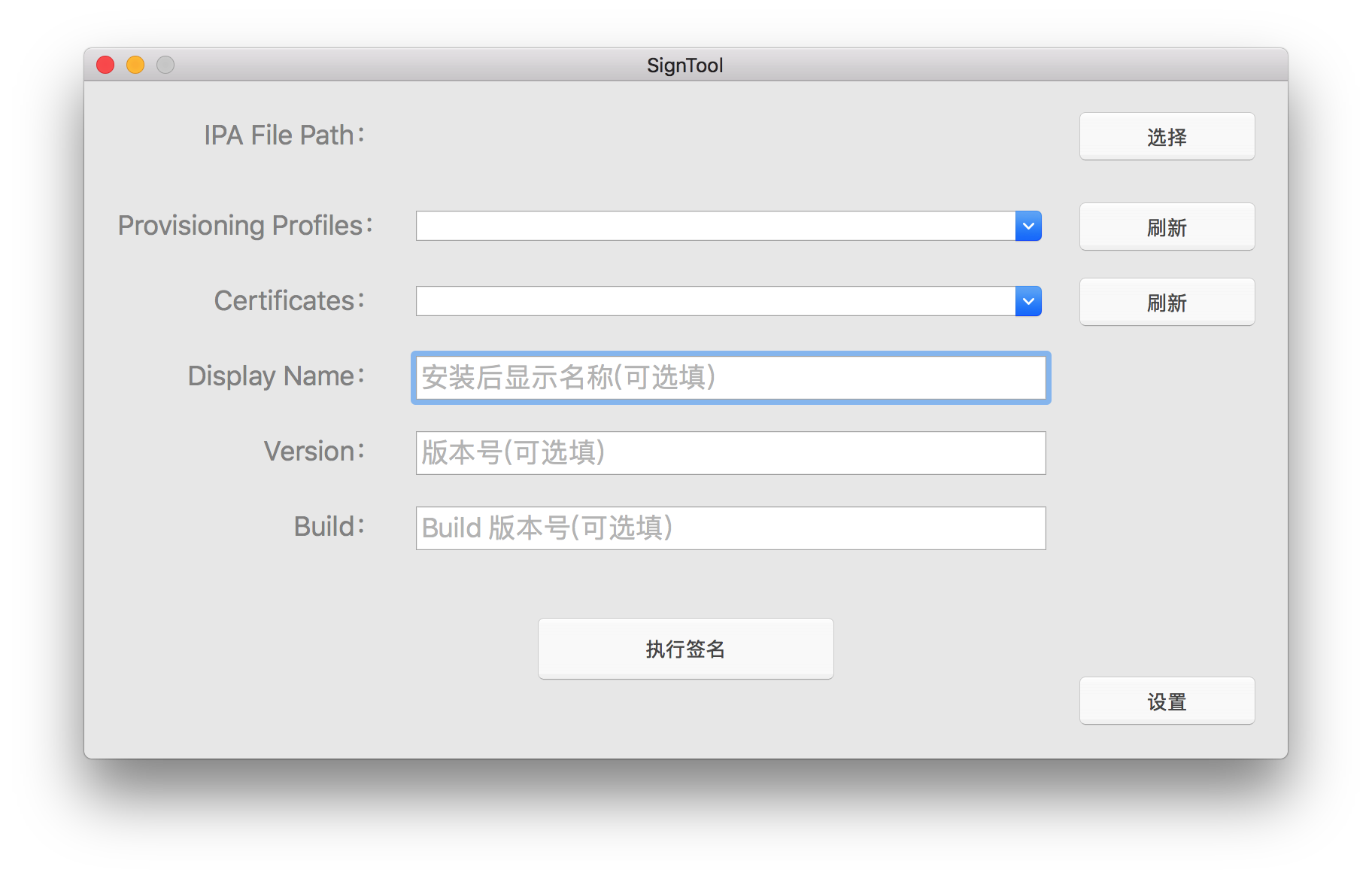The height and width of the screenshot is (879, 1372).
Task: Expand the Provisioning Profiles dropdown arrow
Action: click(1028, 226)
